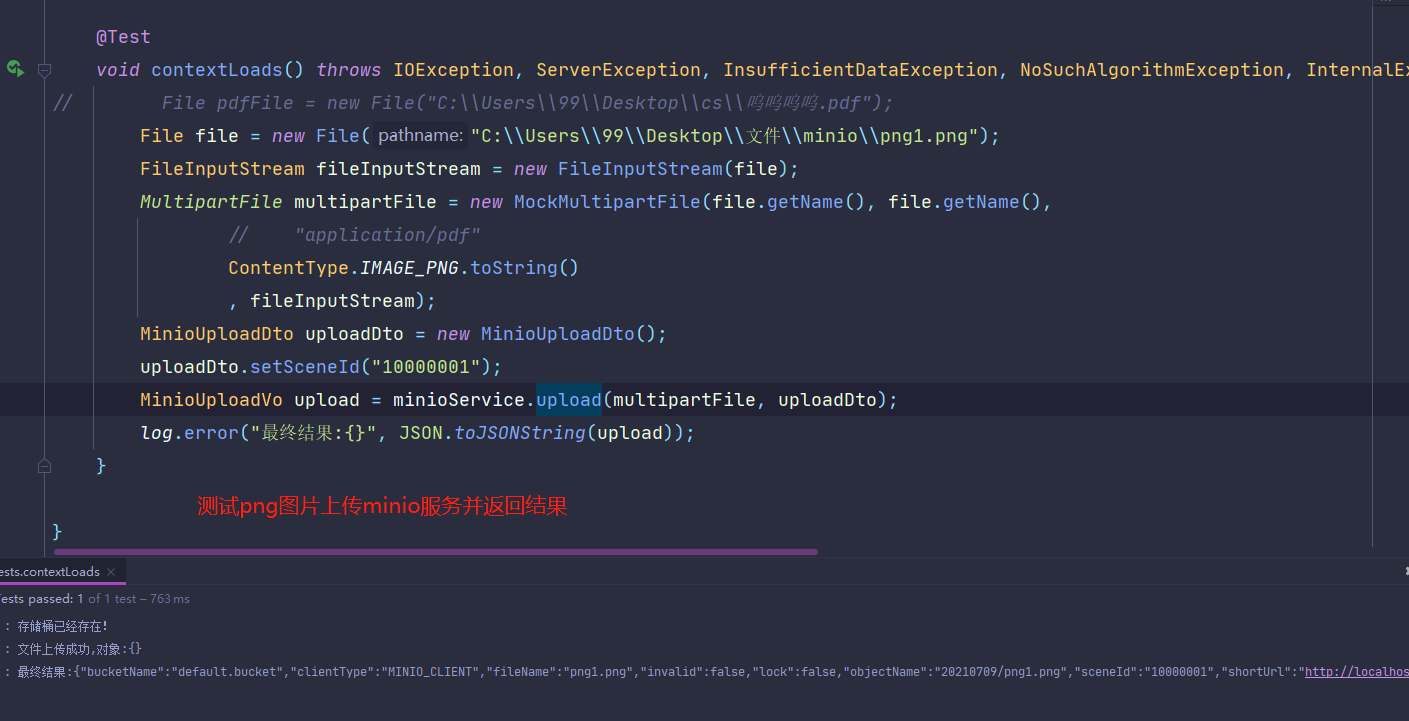The height and width of the screenshot is (721, 1409).
Task: Click fold end marker beside method's closing brace
Action: (44, 466)
